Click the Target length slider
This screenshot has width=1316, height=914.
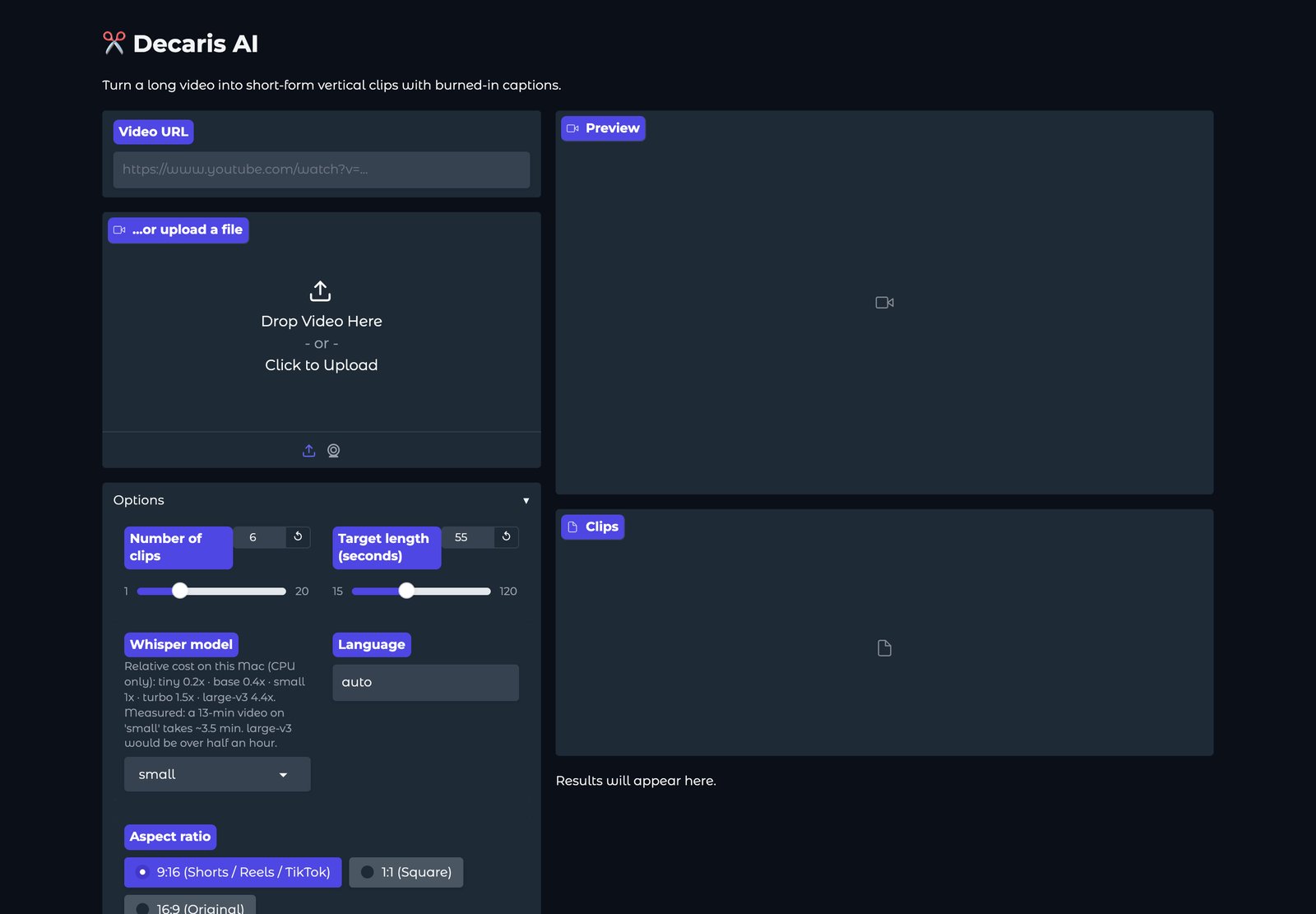(421, 591)
